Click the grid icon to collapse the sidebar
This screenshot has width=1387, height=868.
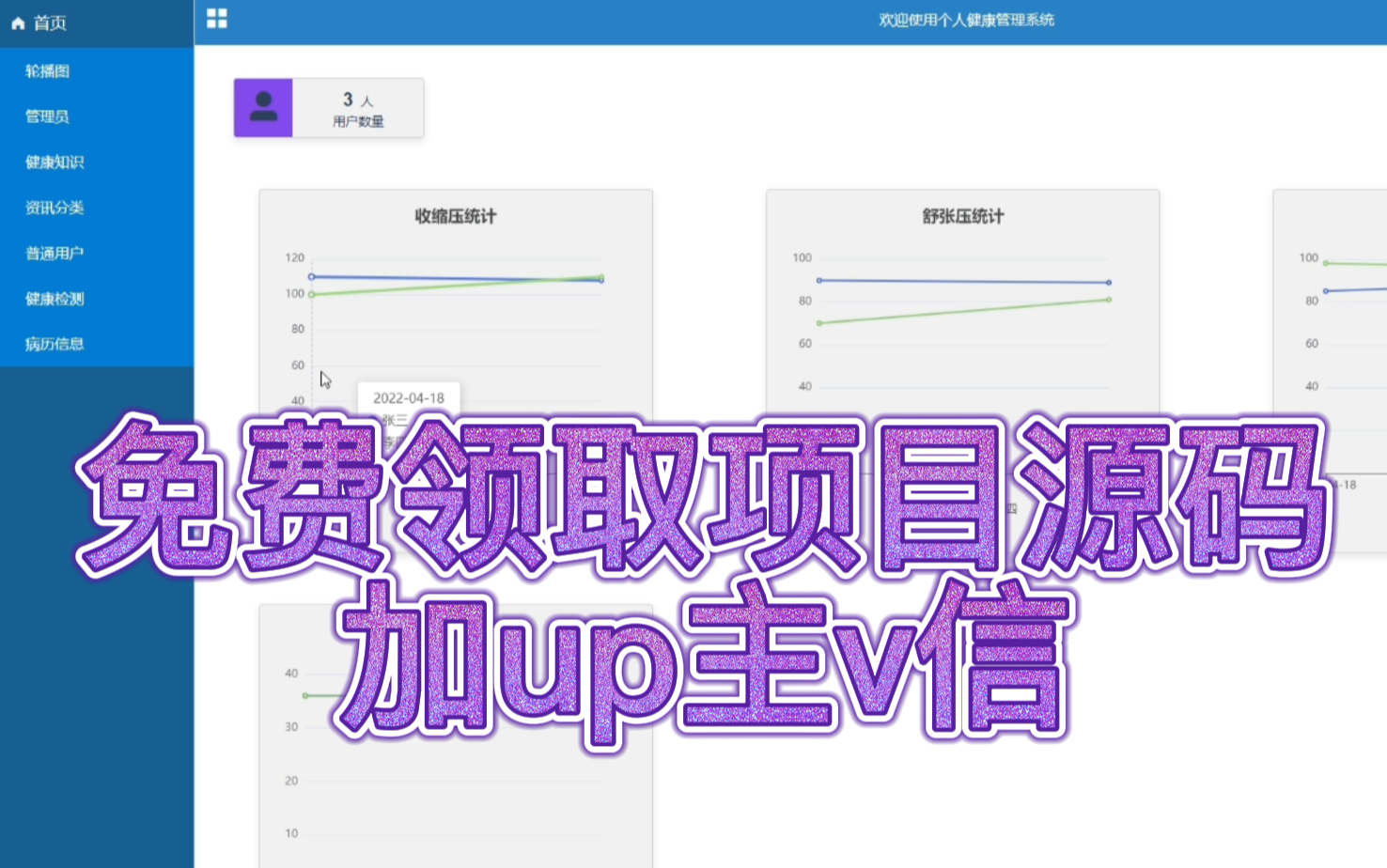[x=217, y=19]
